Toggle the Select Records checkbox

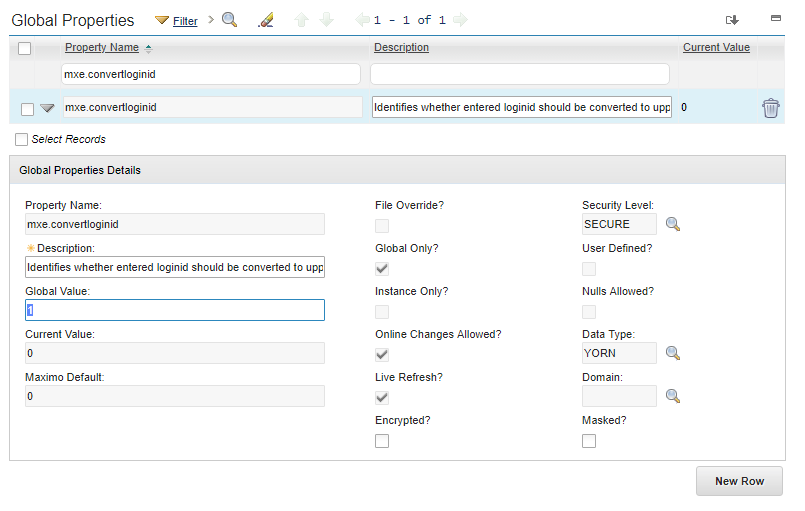[x=21, y=139]
